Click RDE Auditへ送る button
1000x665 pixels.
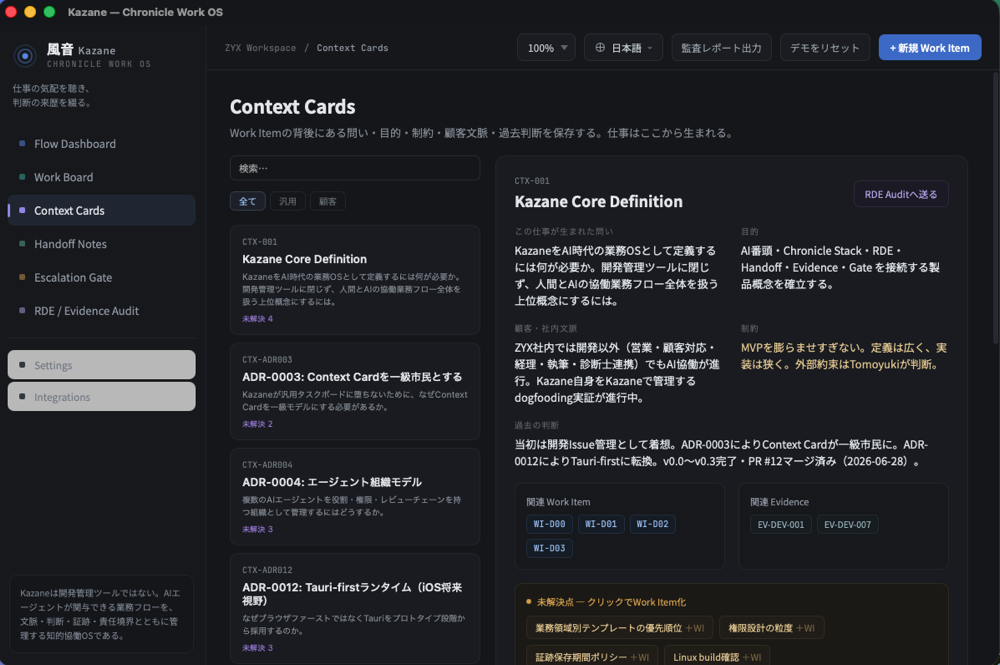[x=901, y=194]
